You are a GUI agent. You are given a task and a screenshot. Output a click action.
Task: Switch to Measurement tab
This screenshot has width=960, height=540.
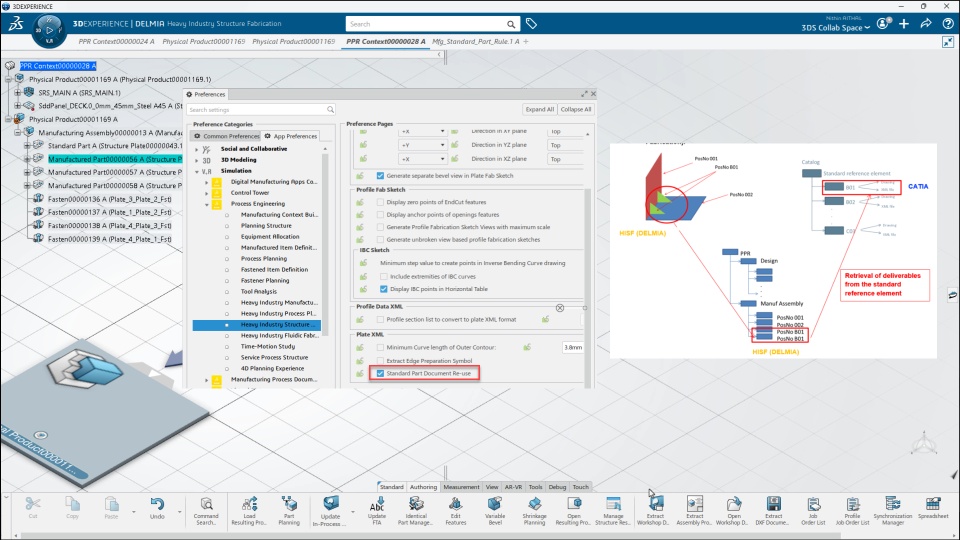(461, 487)
